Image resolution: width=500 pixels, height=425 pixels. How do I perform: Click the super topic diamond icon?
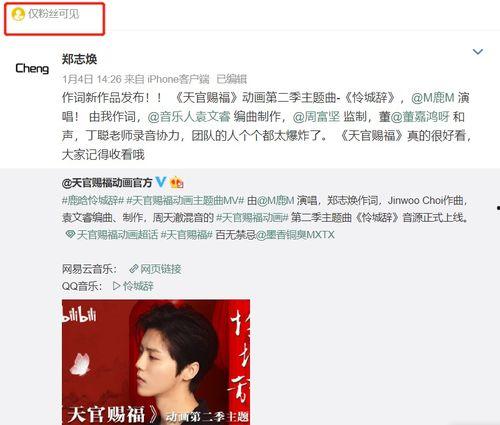[70, 234]
